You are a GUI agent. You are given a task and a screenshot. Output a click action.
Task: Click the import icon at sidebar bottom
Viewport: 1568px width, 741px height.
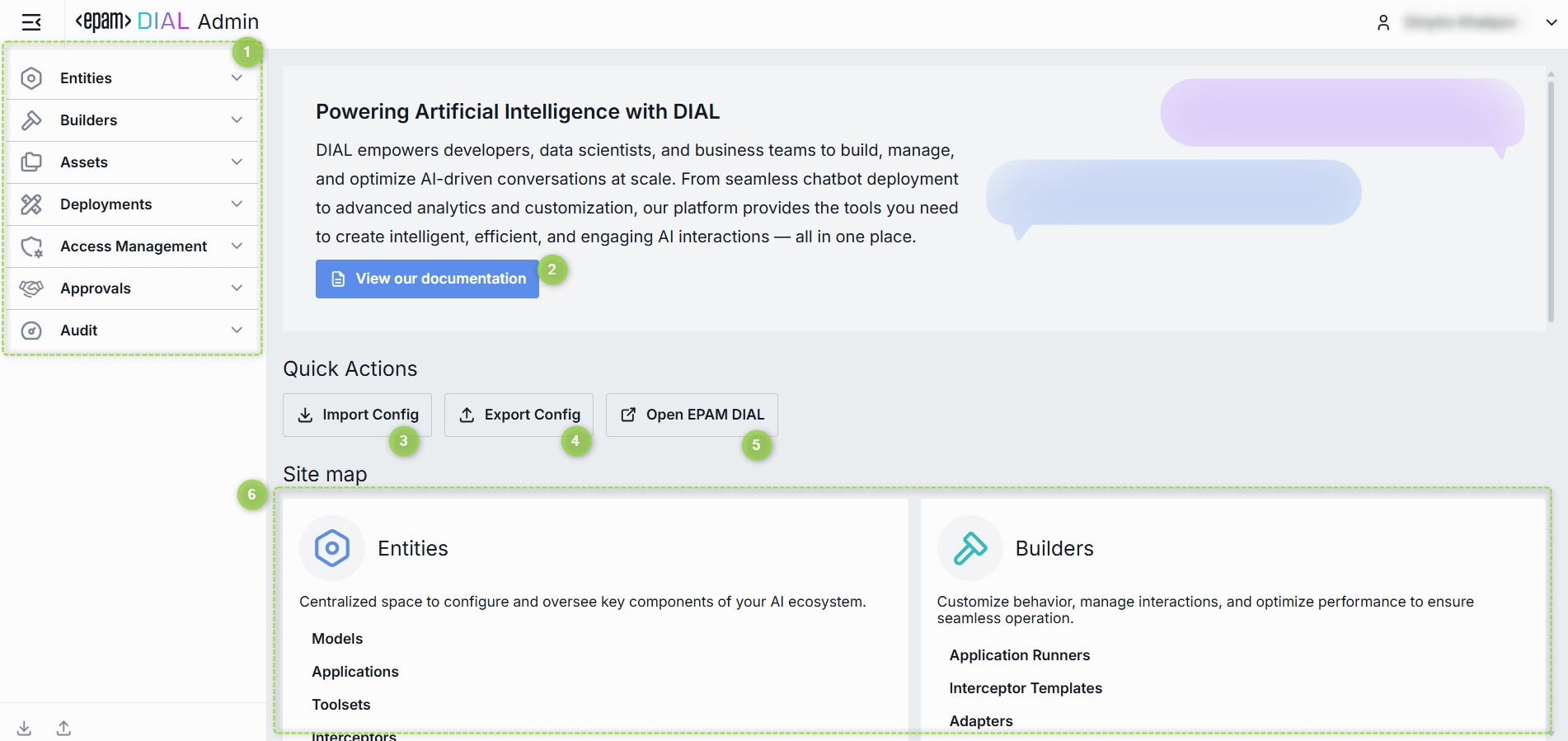[x=25, y=728]
